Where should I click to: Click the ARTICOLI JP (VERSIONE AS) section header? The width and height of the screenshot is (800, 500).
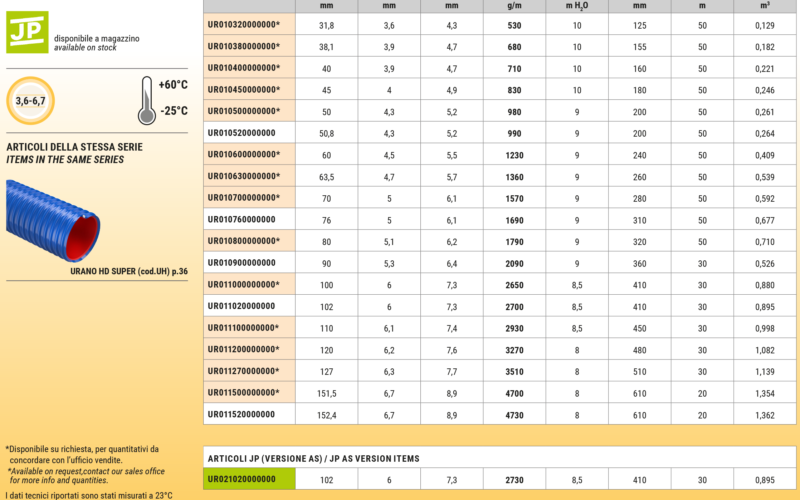[x=313, y=458]
